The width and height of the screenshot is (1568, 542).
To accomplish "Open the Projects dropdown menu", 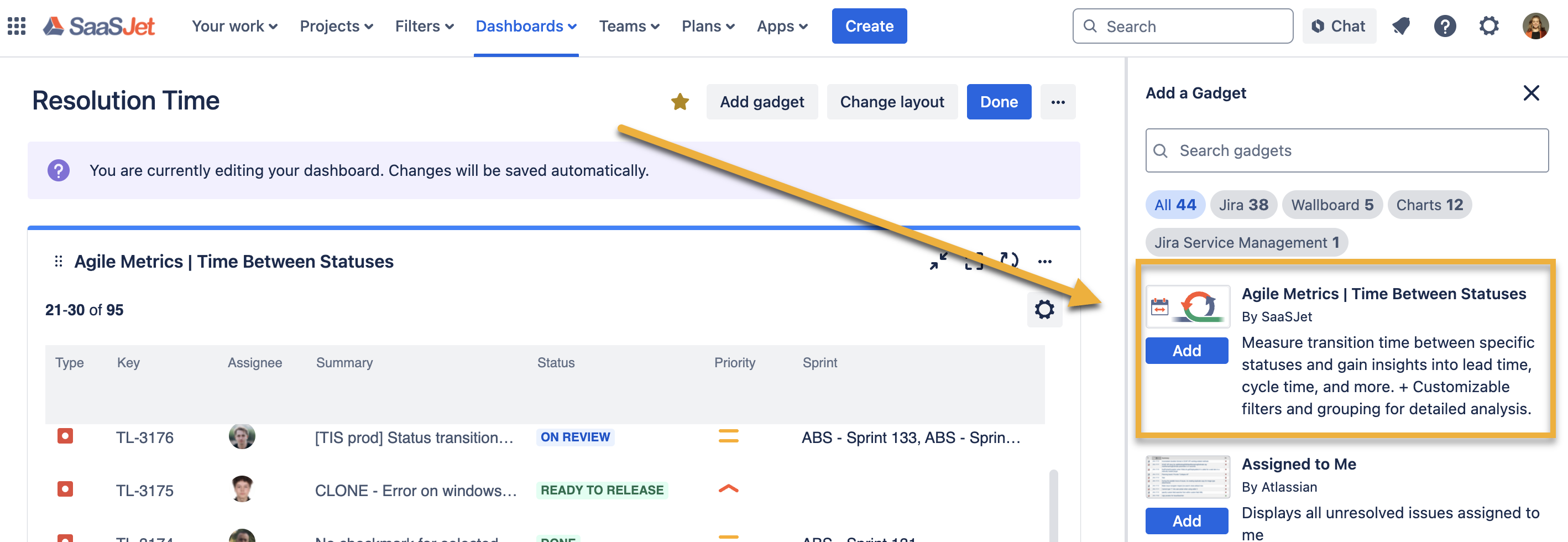I will point(336,25).
